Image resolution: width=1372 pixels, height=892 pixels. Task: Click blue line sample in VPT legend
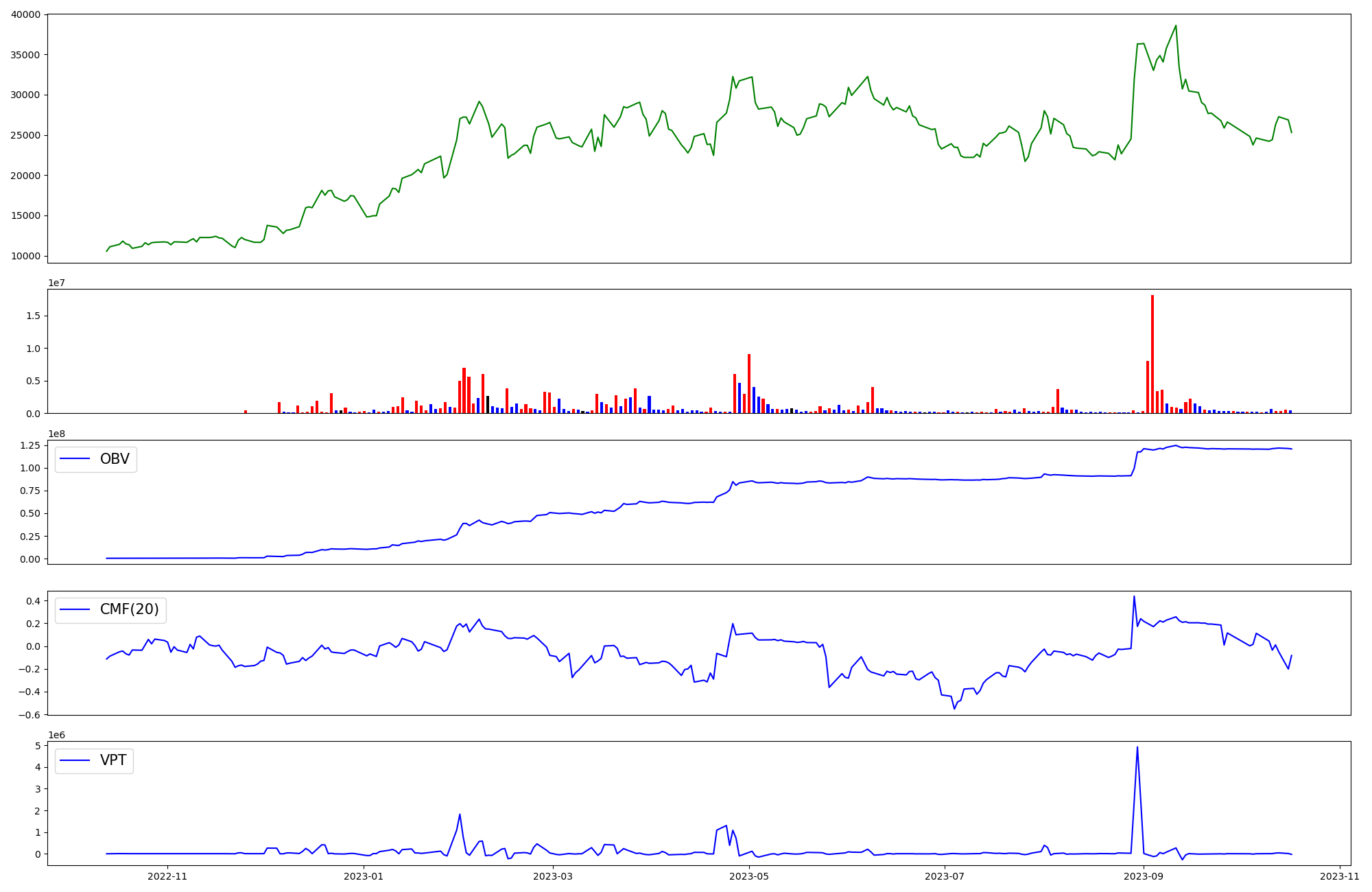pos(75,760)
